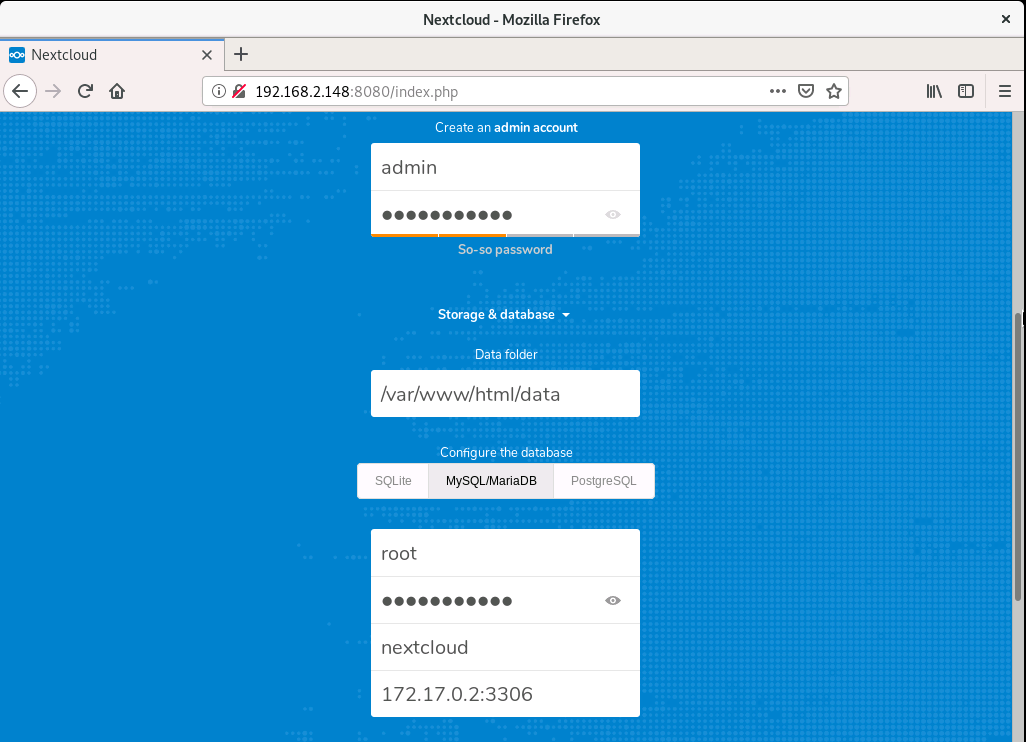1026x742 pixels.
Task: Go back to the previous page
Action: (20, 91)
